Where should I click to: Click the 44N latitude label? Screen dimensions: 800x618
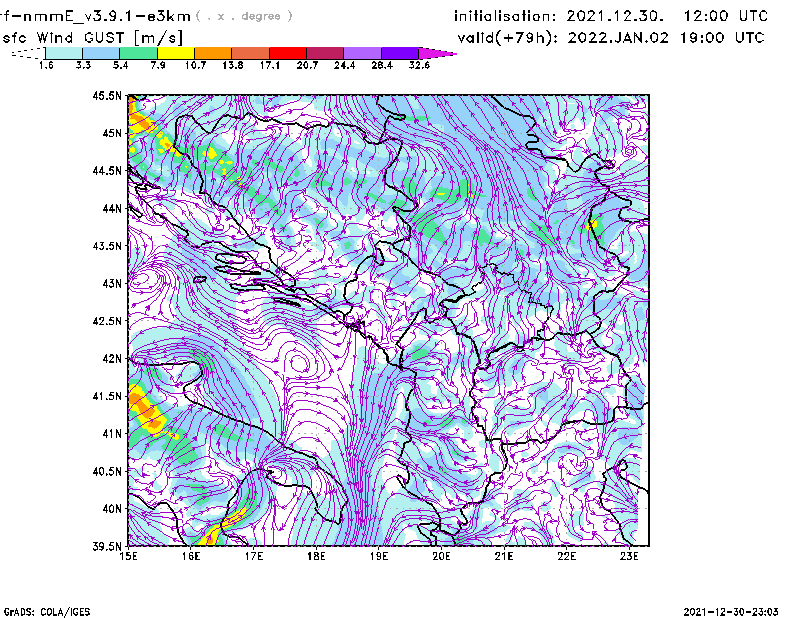(112, 208)
